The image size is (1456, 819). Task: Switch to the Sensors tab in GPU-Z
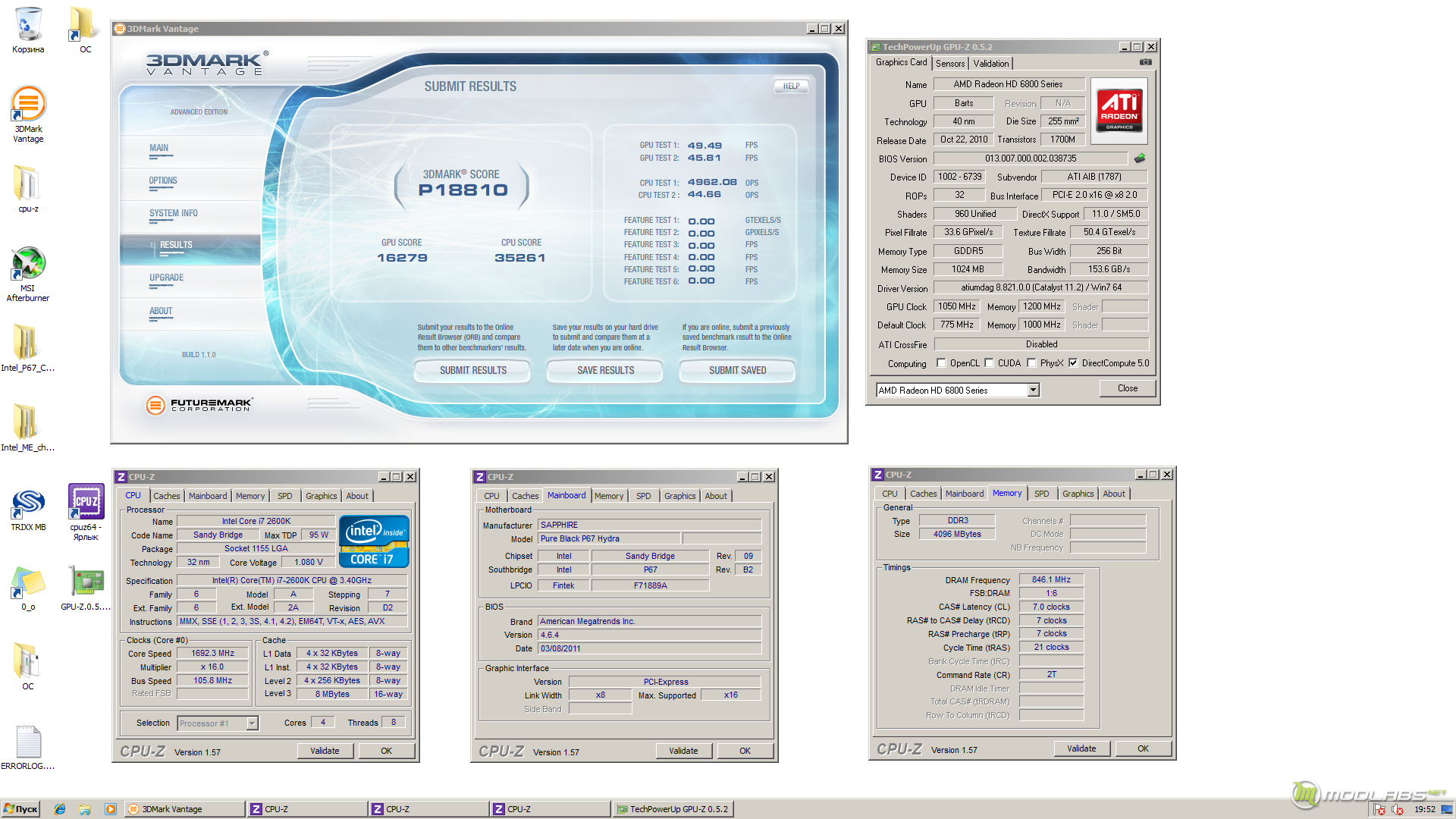pos(949,64)
